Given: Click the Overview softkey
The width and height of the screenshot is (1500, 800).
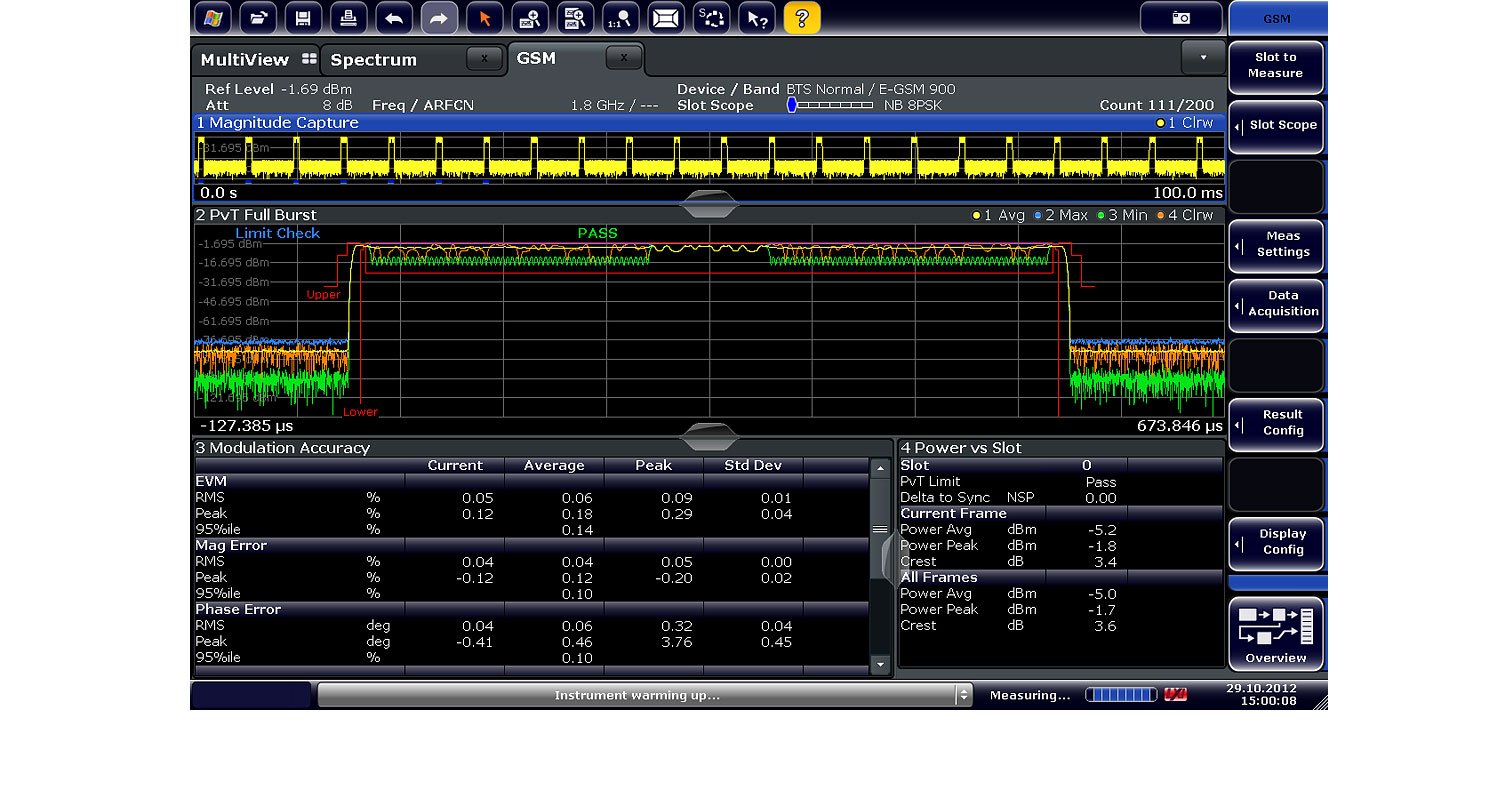Looking at the screenshot, I should [1276, 634].
